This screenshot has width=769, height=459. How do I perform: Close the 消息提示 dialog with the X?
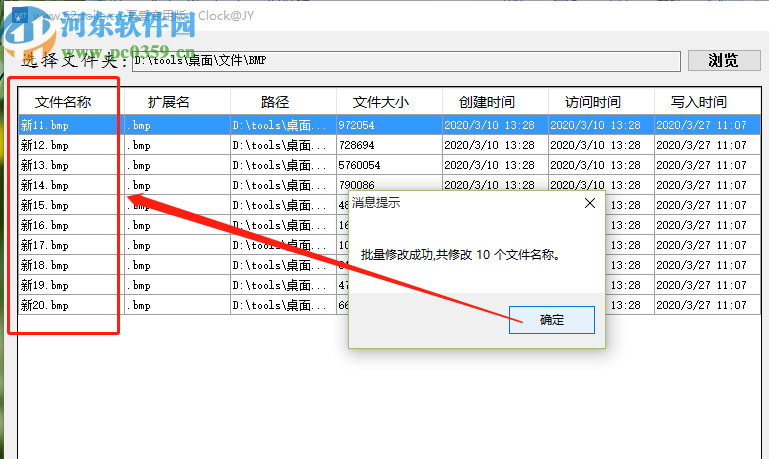590,203
